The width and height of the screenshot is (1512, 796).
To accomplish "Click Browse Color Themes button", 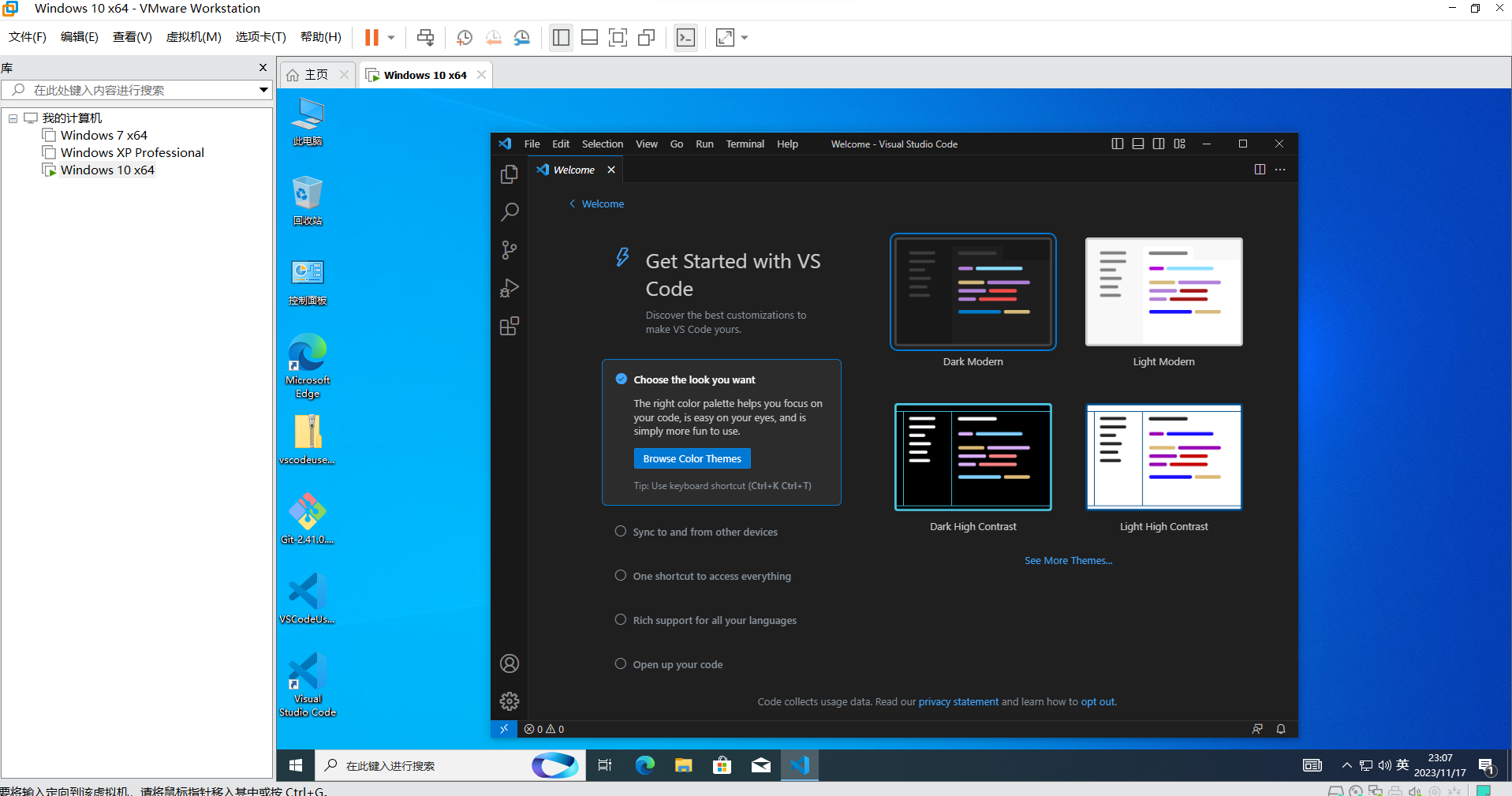I will [693, 458].
